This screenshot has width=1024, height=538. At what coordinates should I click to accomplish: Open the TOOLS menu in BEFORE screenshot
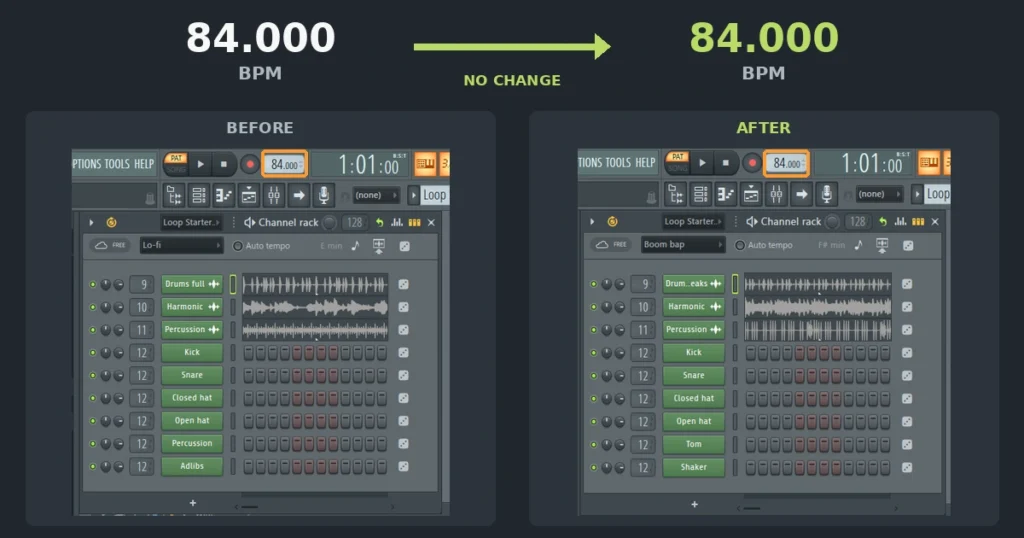click(116, 164)
